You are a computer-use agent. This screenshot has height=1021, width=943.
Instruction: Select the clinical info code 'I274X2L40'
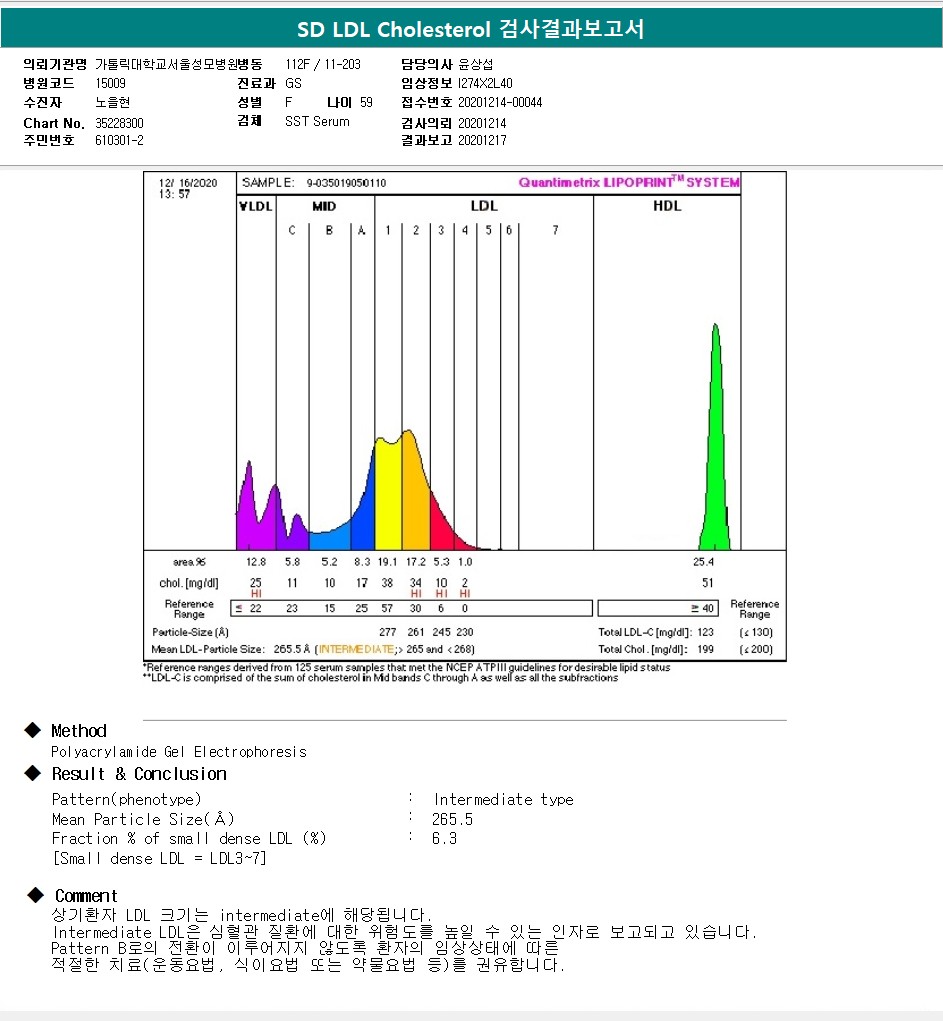click(485, 83)
